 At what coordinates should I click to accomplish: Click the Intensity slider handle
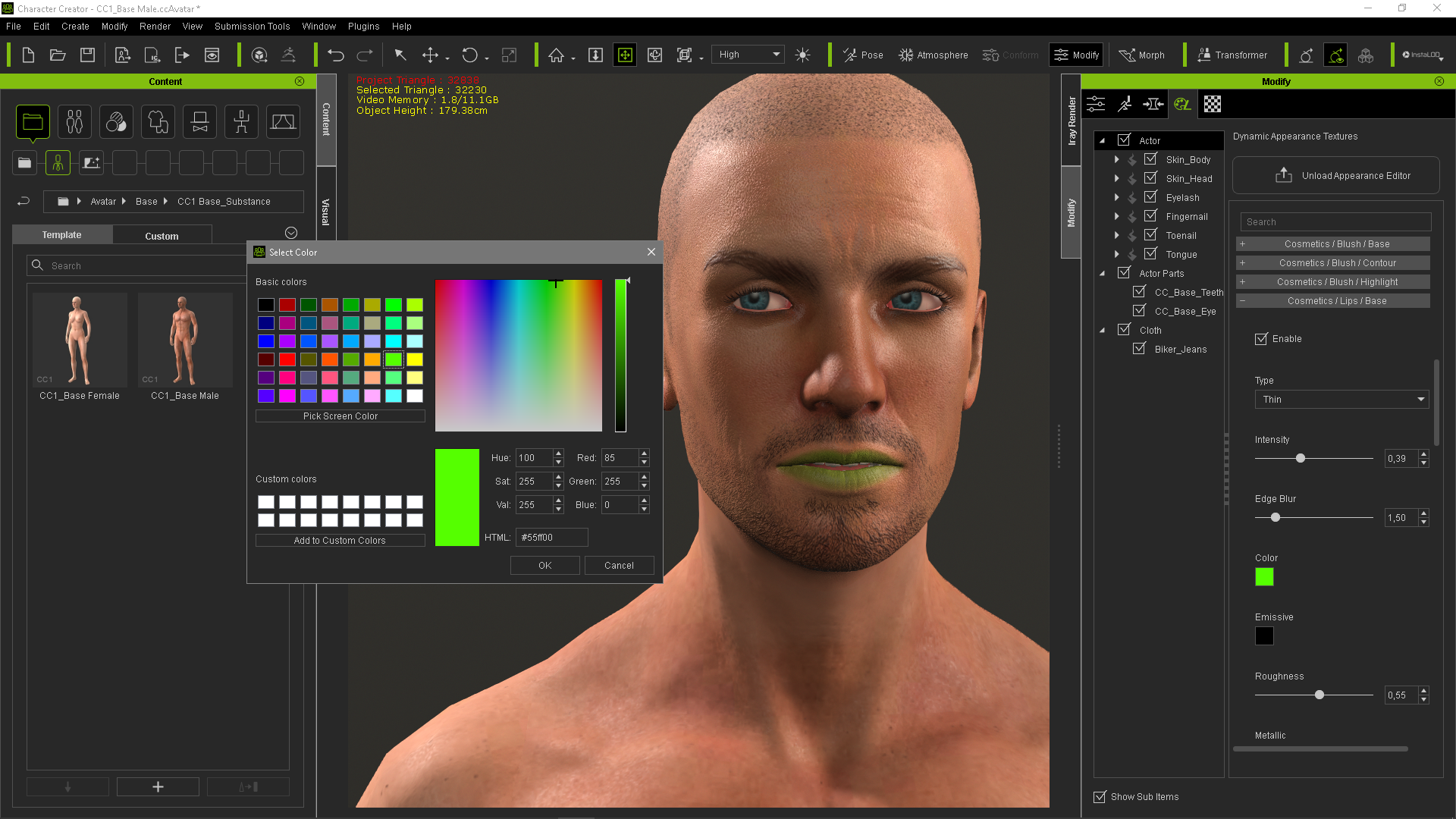point(1301,458)
